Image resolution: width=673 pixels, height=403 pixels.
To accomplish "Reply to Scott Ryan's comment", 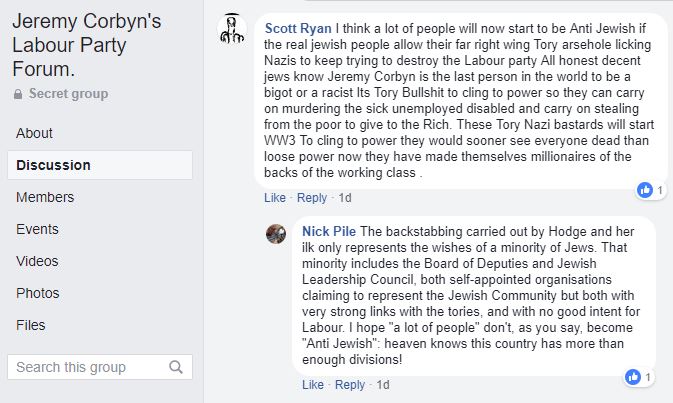I will pos(312,197).
